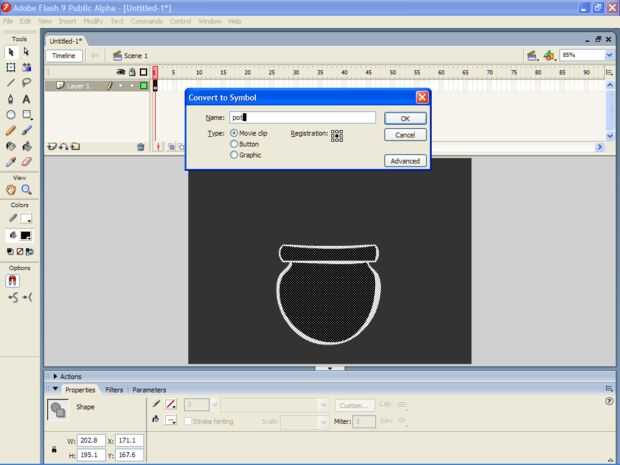Click the Edit Symbols icon

(x=549, y=56)
